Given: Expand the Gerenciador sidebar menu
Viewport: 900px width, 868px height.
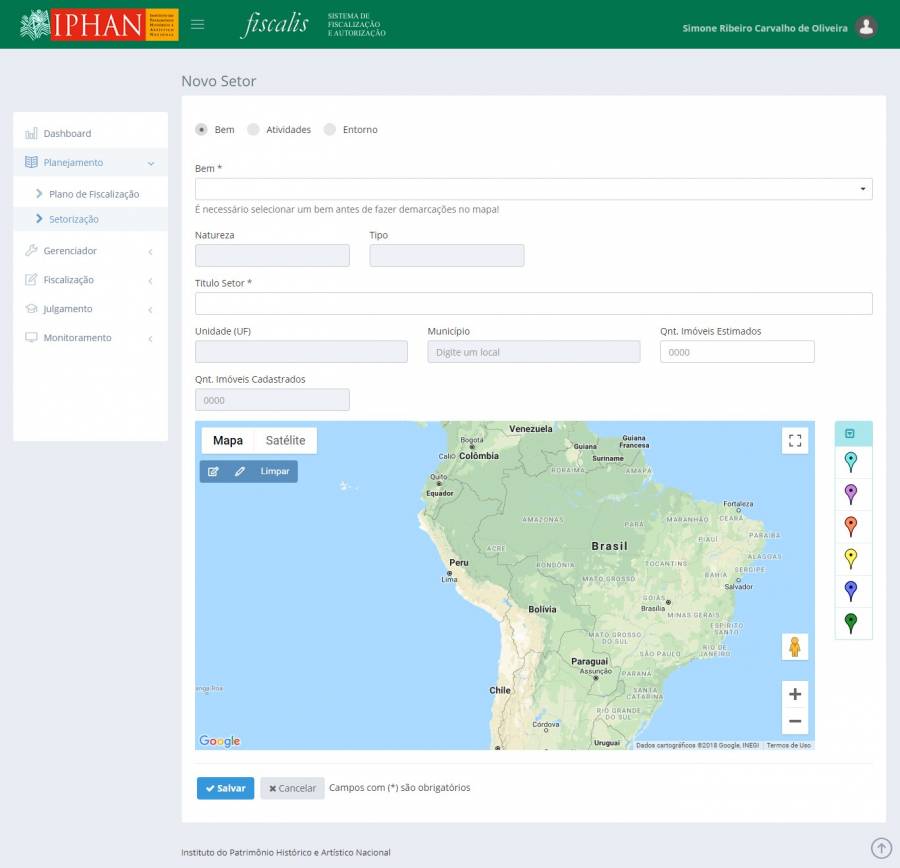Looking at the screenshot, I should click(x=90, y=251).
